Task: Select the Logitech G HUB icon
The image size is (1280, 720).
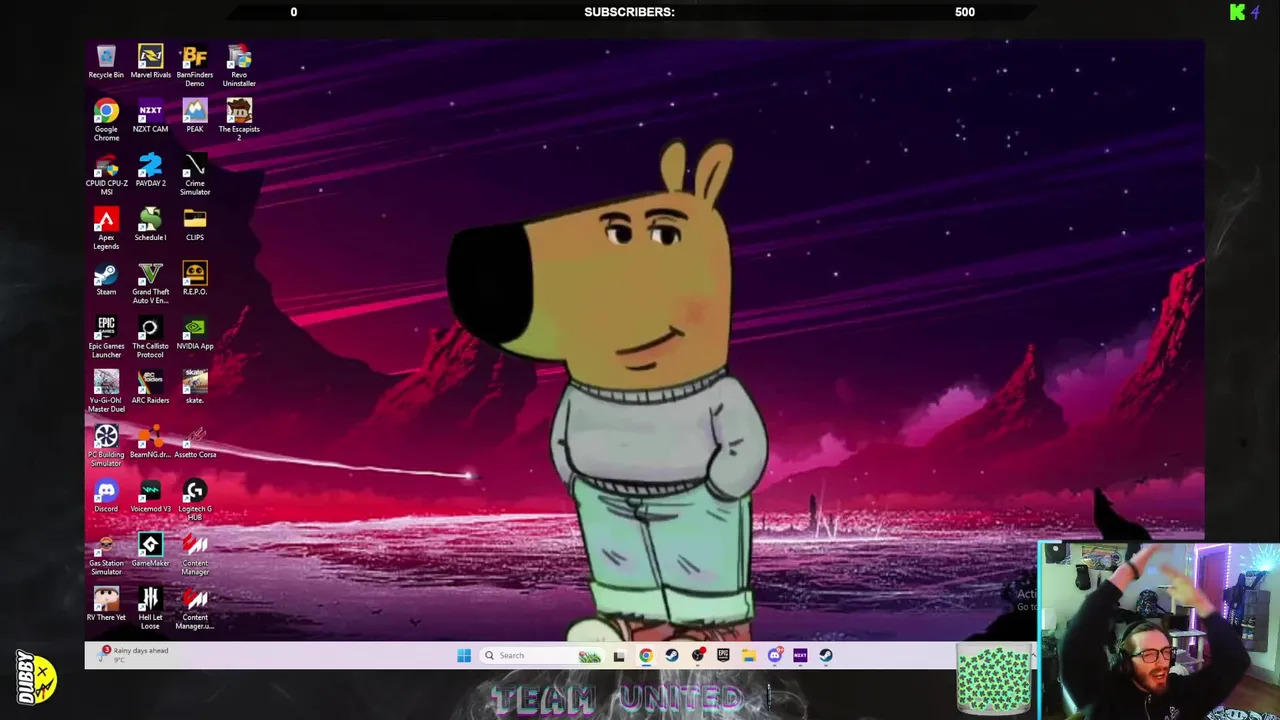Action: tap(195, 499)
